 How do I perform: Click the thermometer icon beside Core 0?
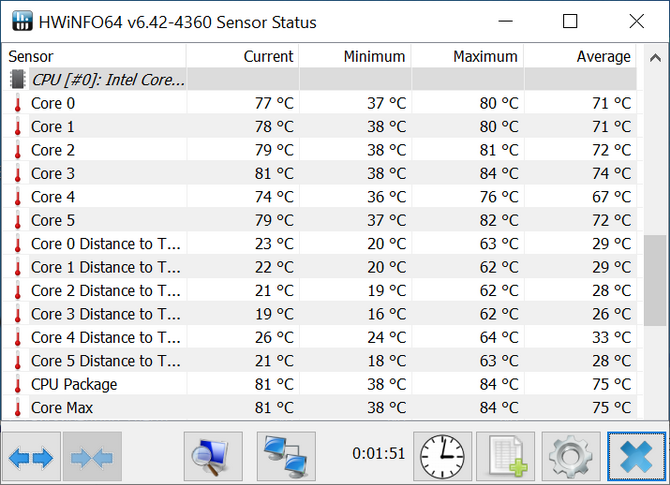(18, 103)
